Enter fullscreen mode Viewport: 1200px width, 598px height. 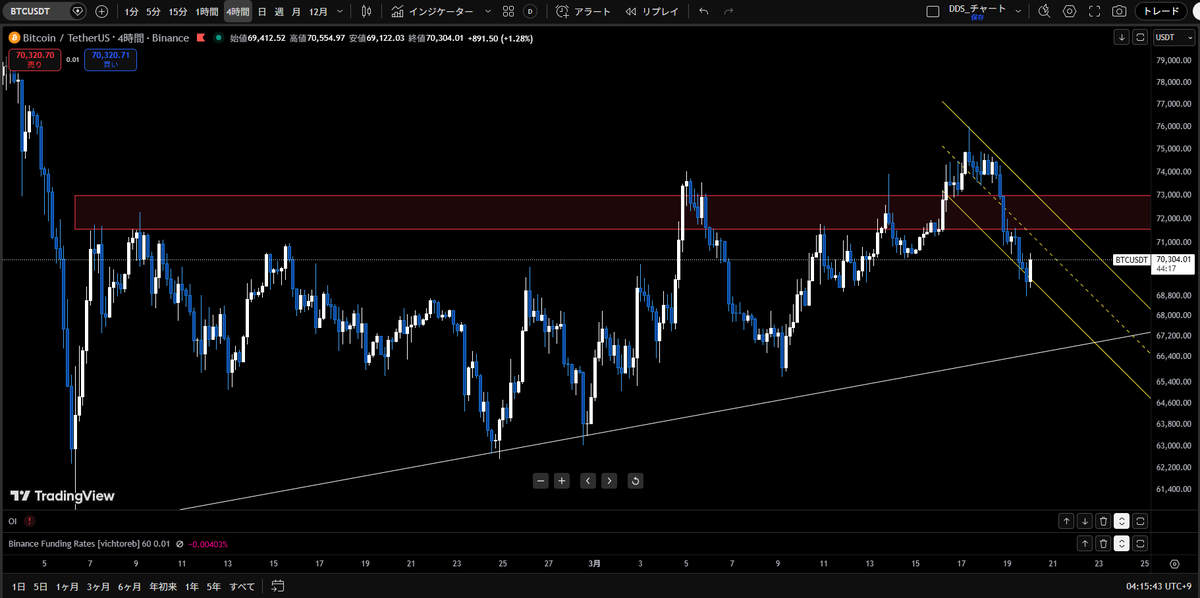pos(1094,12)
